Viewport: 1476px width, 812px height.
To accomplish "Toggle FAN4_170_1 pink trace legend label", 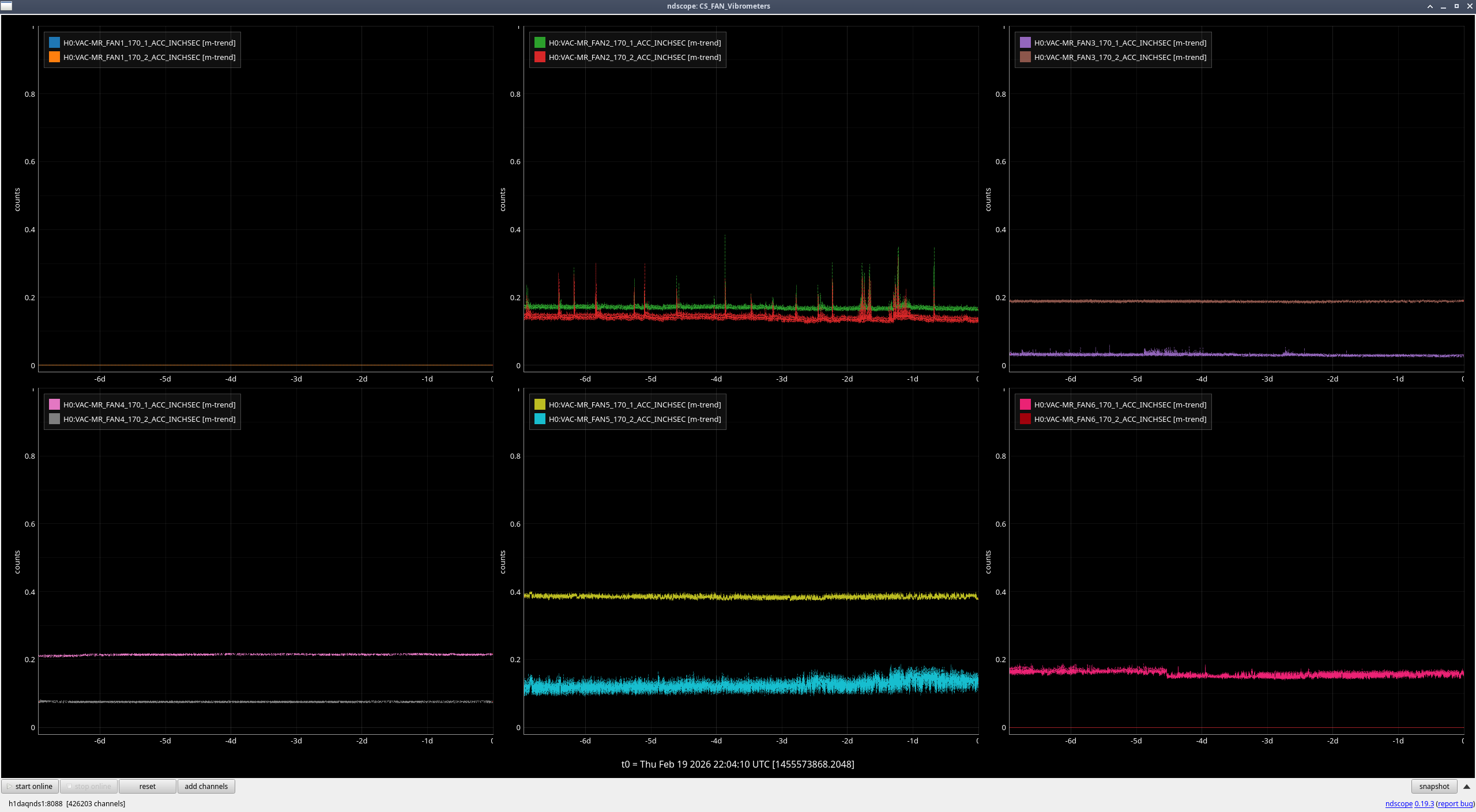I will click(x=149, y=405).
